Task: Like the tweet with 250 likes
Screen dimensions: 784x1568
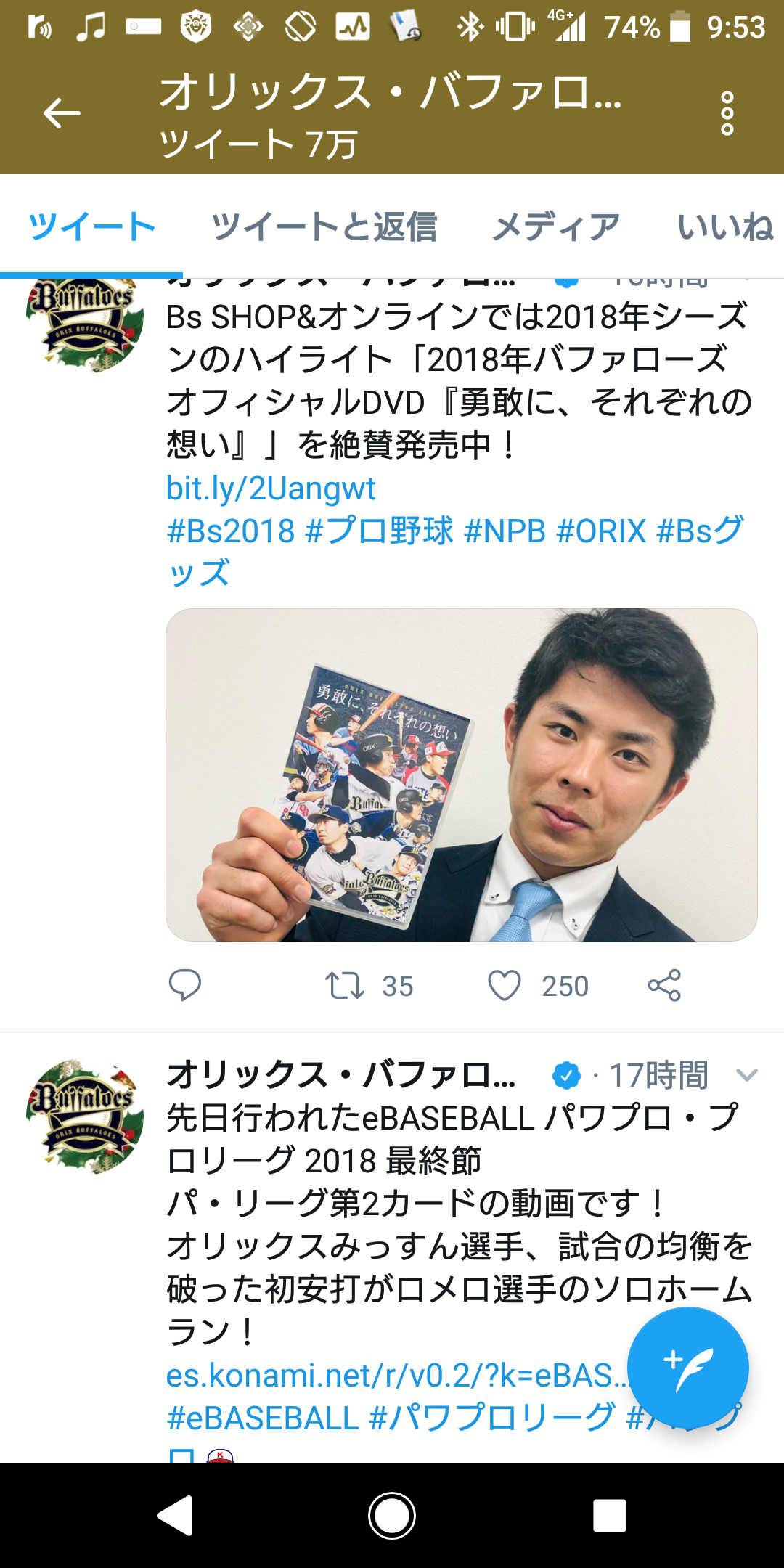Action: point(538,986)
